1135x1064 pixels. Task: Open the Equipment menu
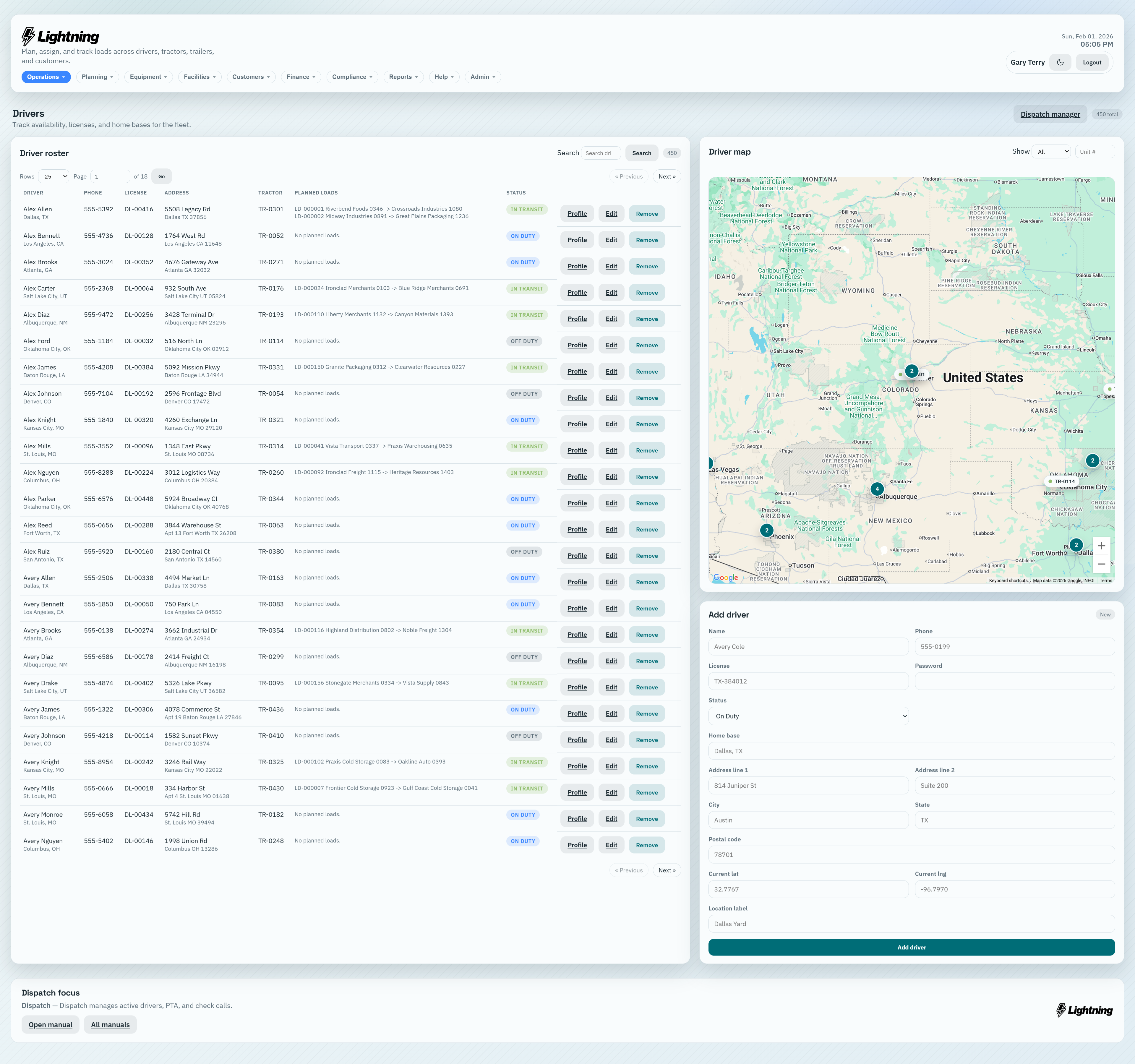click(x=148, y=77)
